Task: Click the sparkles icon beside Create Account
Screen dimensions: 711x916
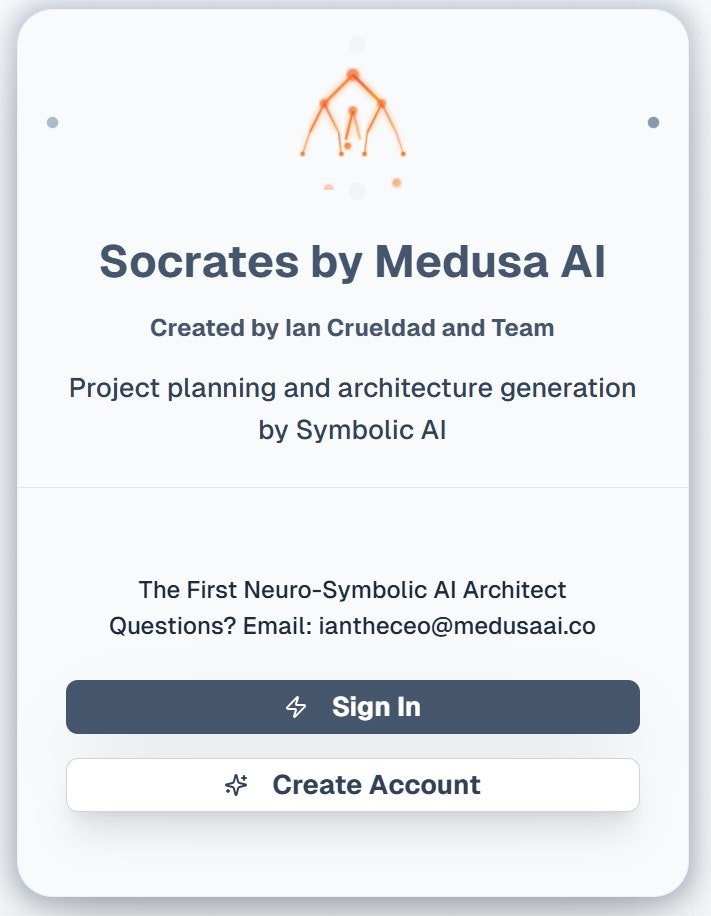Action: [237, 785]
